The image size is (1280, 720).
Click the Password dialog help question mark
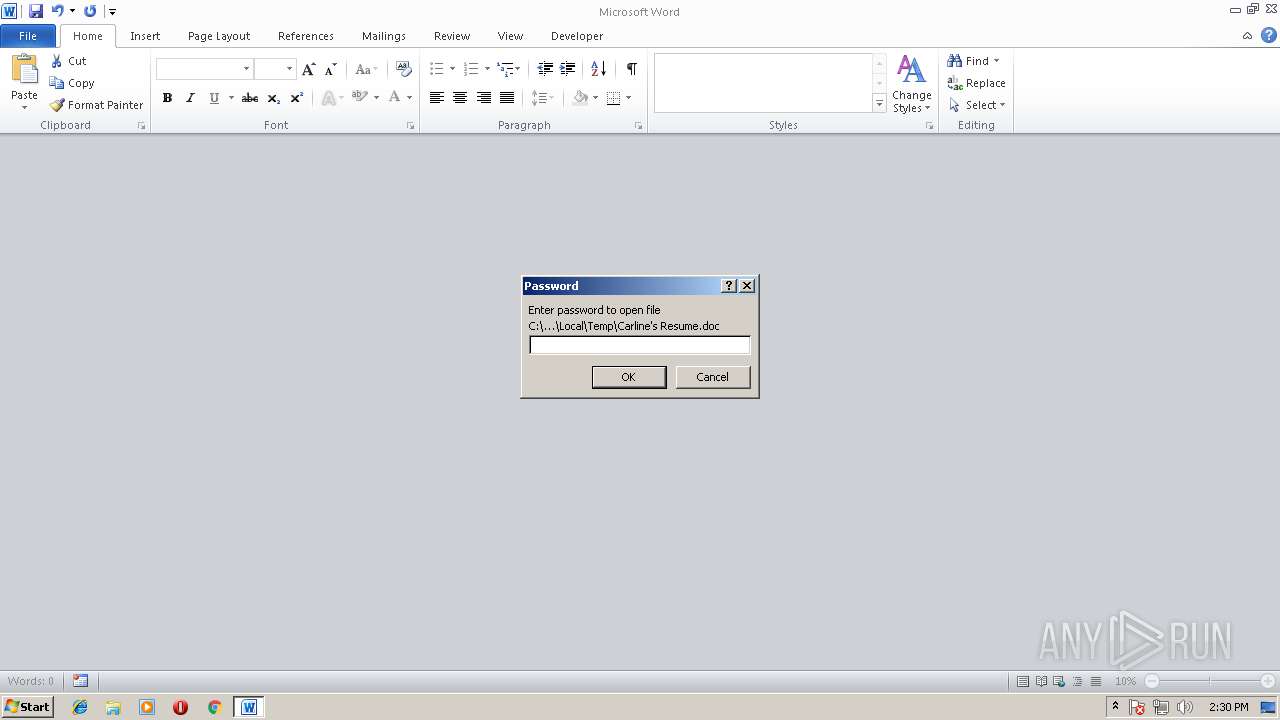[x=729, y=286]
